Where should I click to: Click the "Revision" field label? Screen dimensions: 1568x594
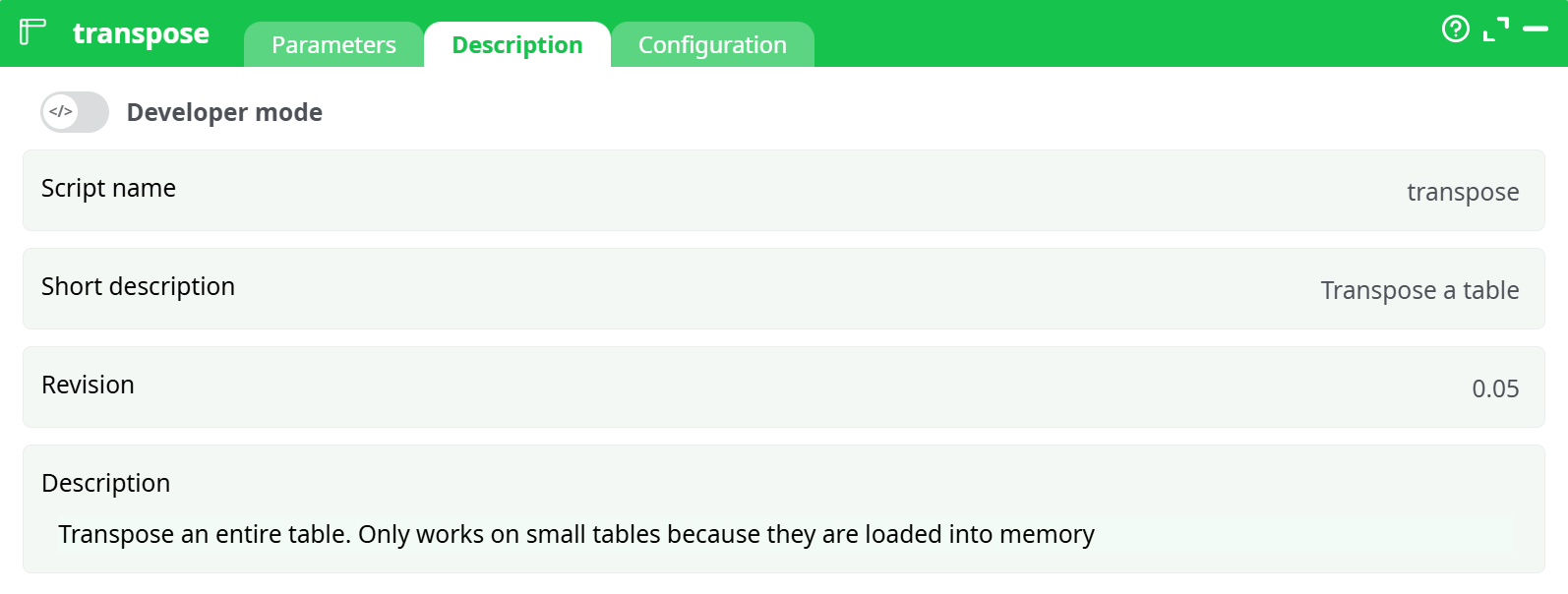click(88, 386)
